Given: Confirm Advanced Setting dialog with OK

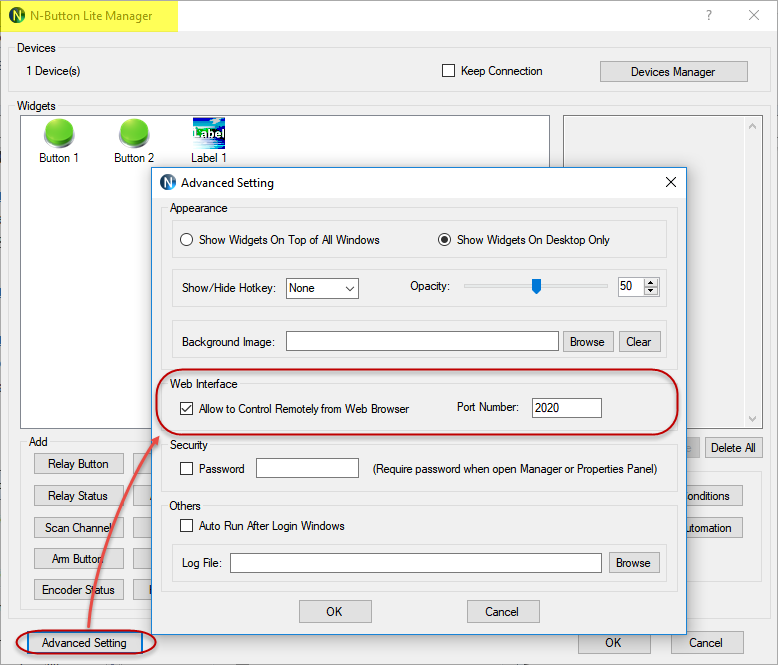Looking at the screenshot, I should 335,611.
